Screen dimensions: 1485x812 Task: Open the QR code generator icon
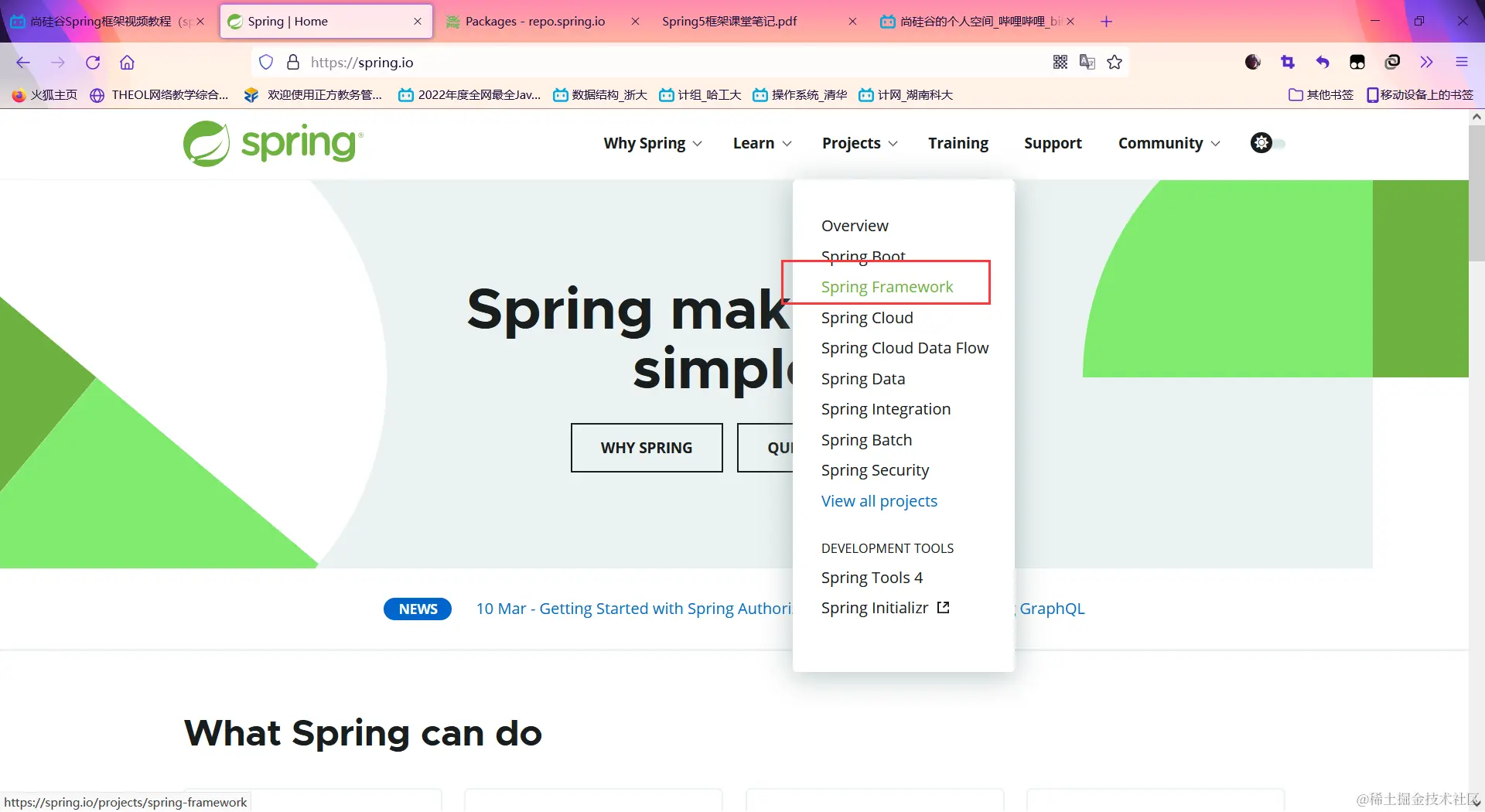[x=1060, y=63]
